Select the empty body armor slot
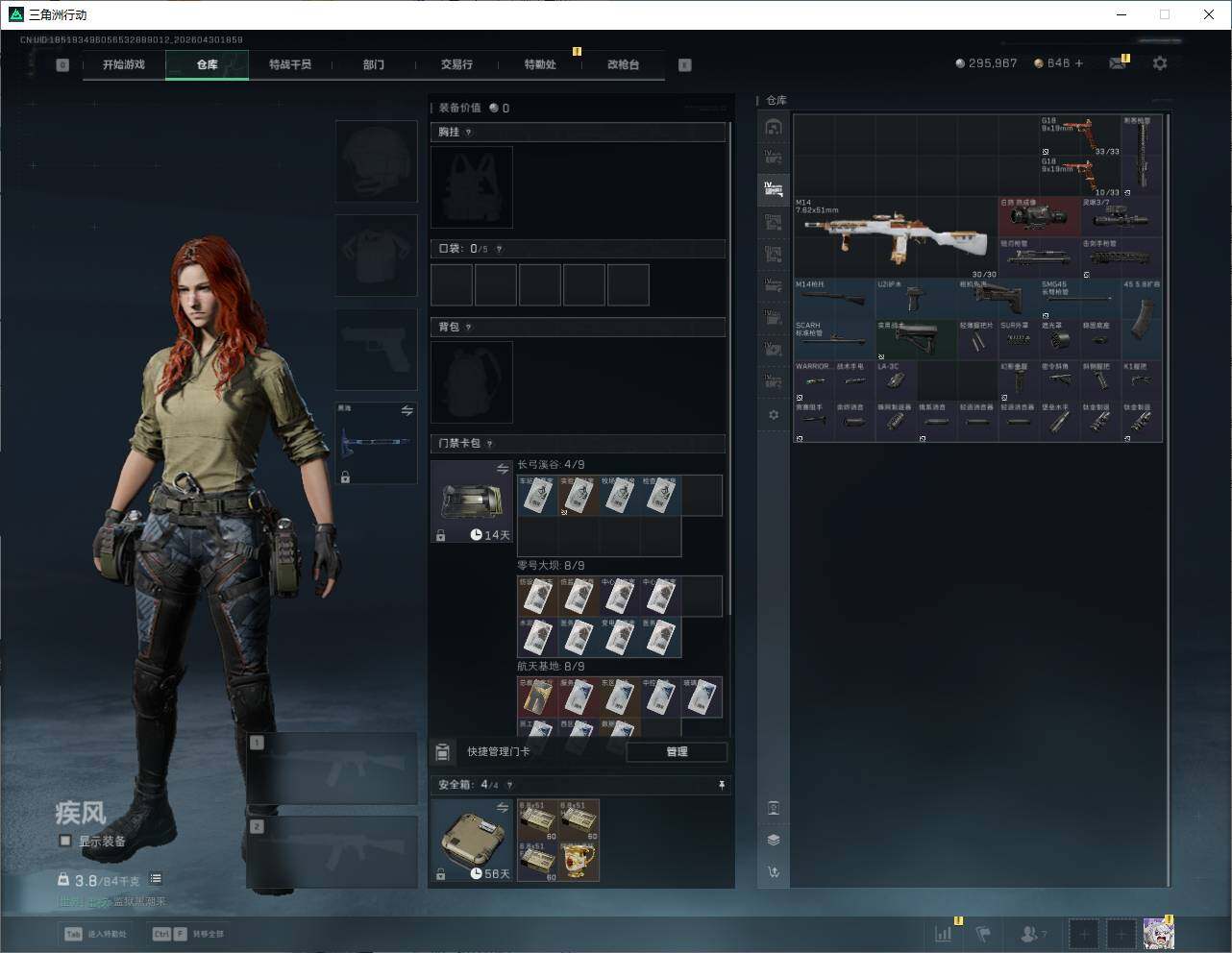Image resolution: width=1232 pixels, height=953 pixels. [x=376, y=256]
